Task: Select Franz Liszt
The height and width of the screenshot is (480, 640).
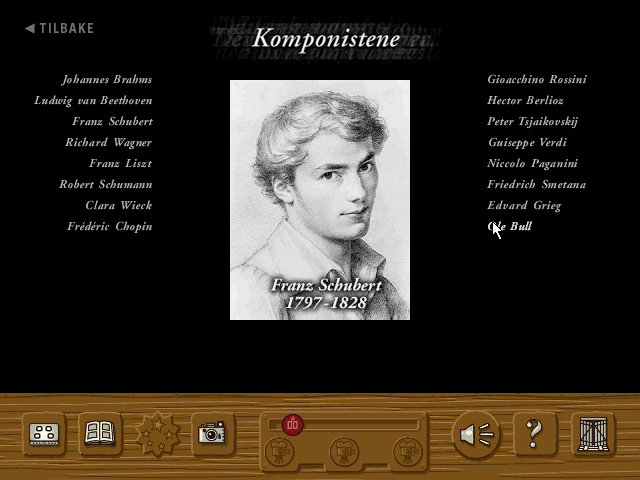Action: point(120,164)
